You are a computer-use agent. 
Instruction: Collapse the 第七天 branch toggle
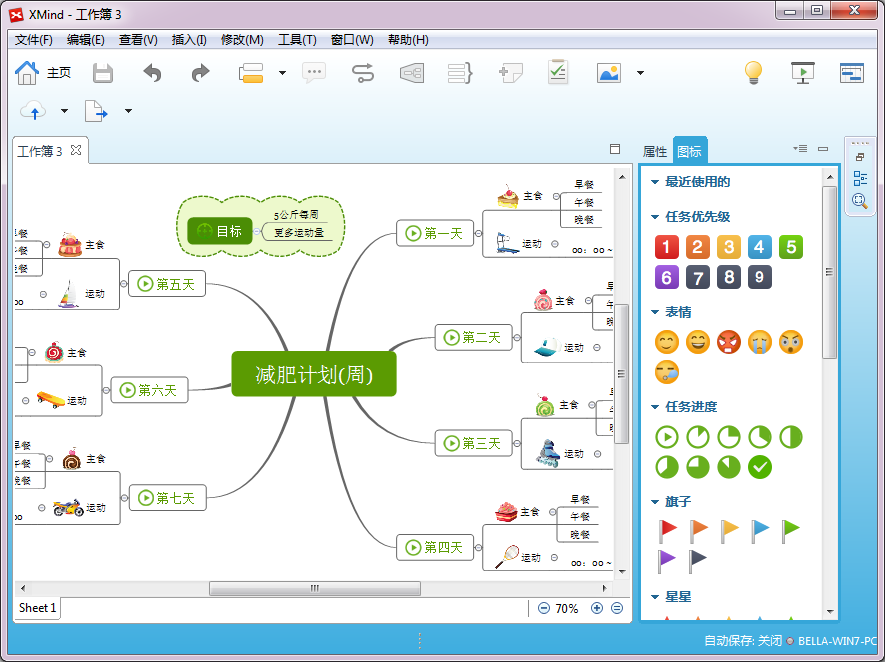pos(124,497)
